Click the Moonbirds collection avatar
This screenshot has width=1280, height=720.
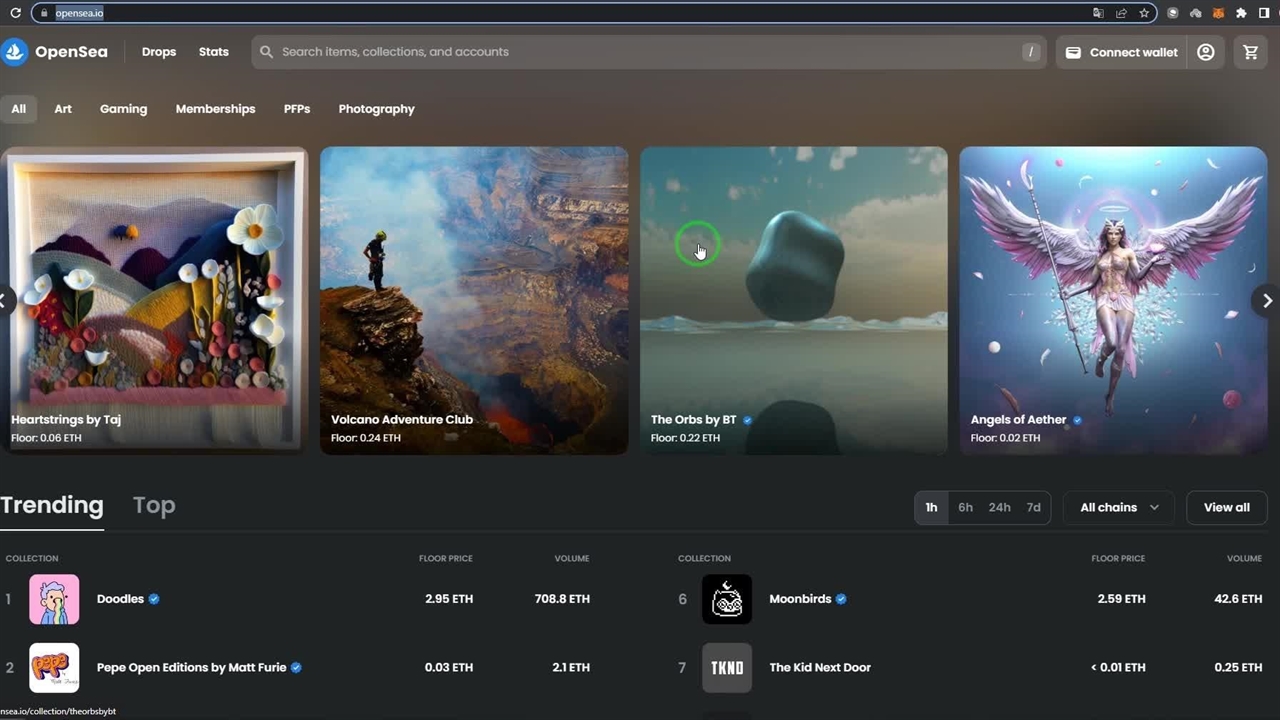[727, 599]
